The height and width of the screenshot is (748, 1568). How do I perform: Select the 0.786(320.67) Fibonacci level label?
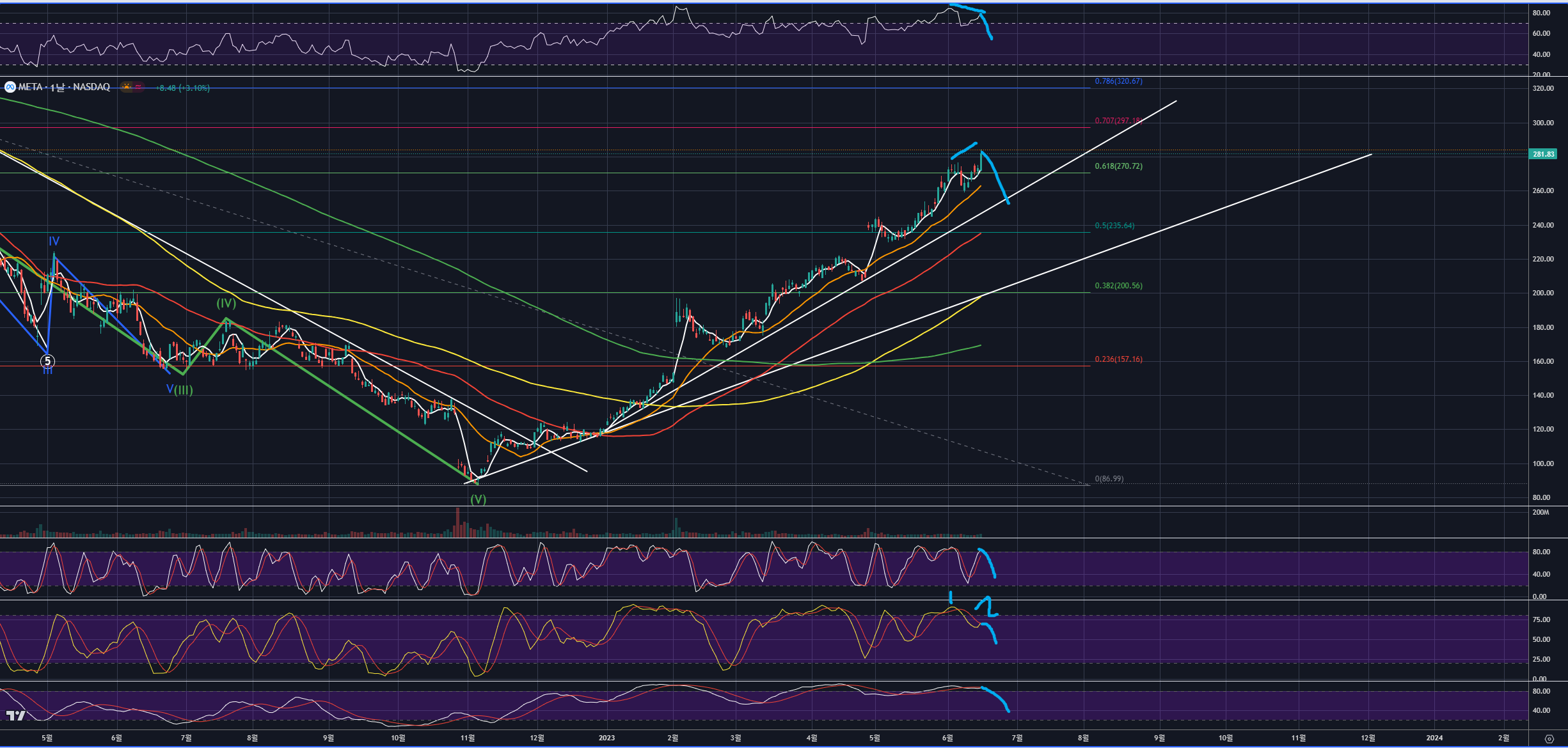1118,81
